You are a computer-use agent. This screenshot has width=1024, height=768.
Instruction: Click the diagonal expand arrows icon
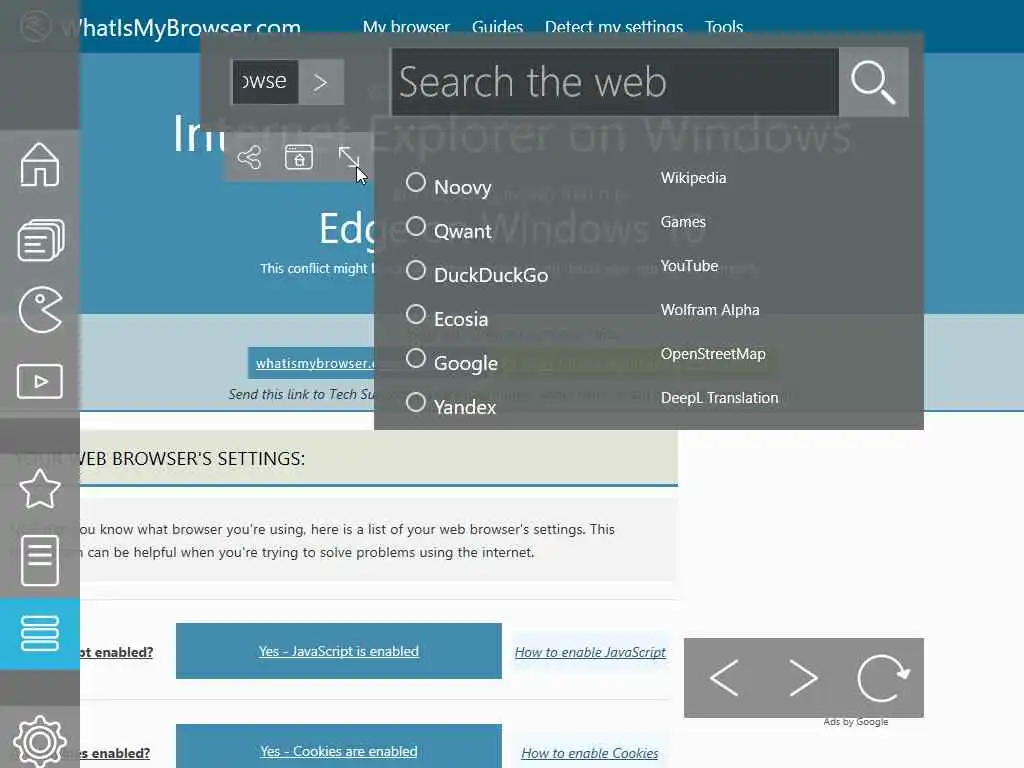[349, 157]
